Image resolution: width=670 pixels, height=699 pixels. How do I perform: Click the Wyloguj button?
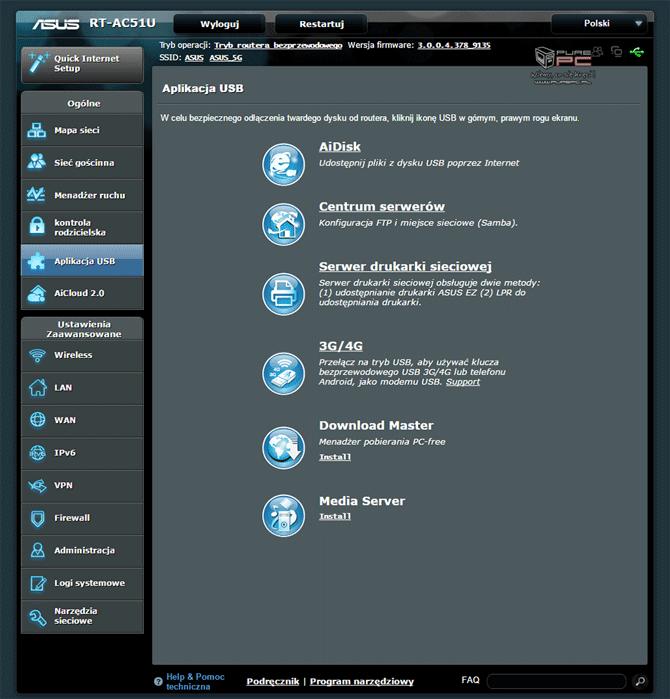tap(219, 24)
